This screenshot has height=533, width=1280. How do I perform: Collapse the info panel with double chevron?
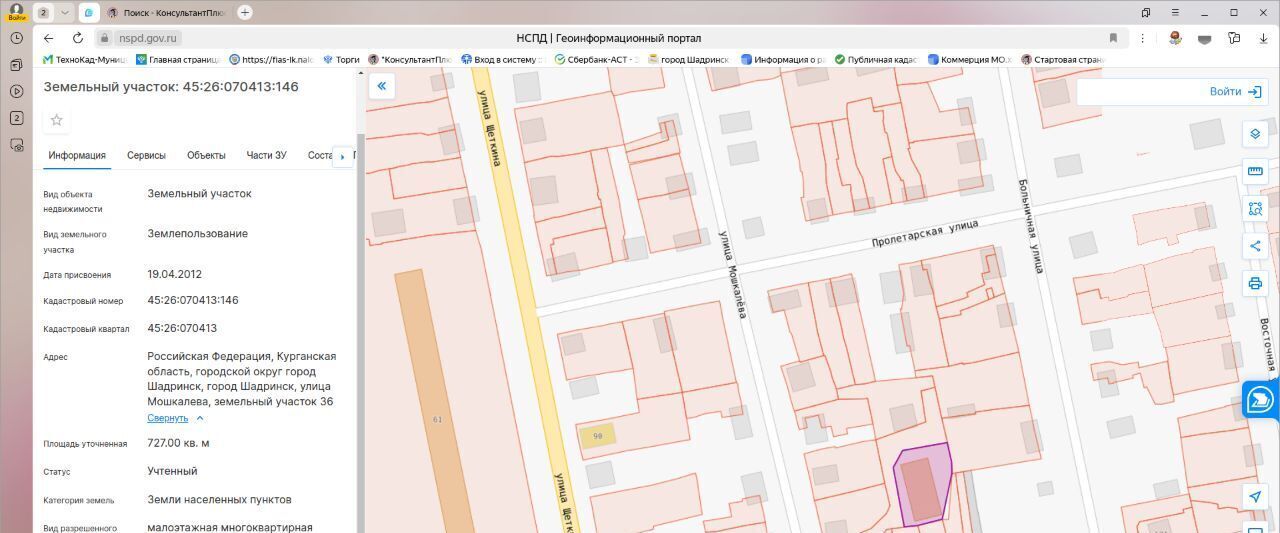(x=382, y=87)
